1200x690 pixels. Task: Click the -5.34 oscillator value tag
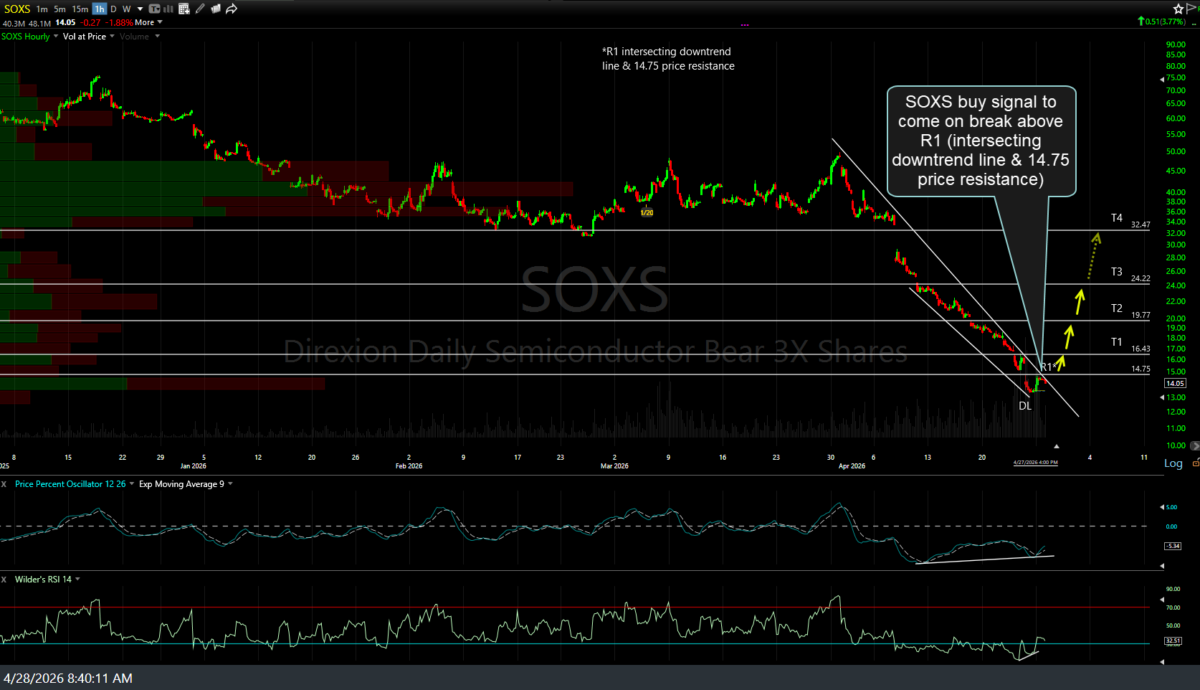tap(1175, 546)
